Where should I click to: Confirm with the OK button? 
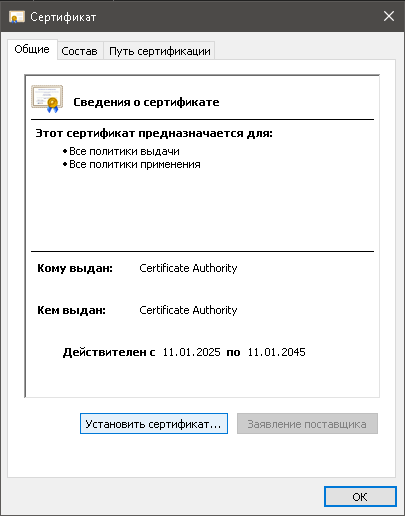point(360,497)
